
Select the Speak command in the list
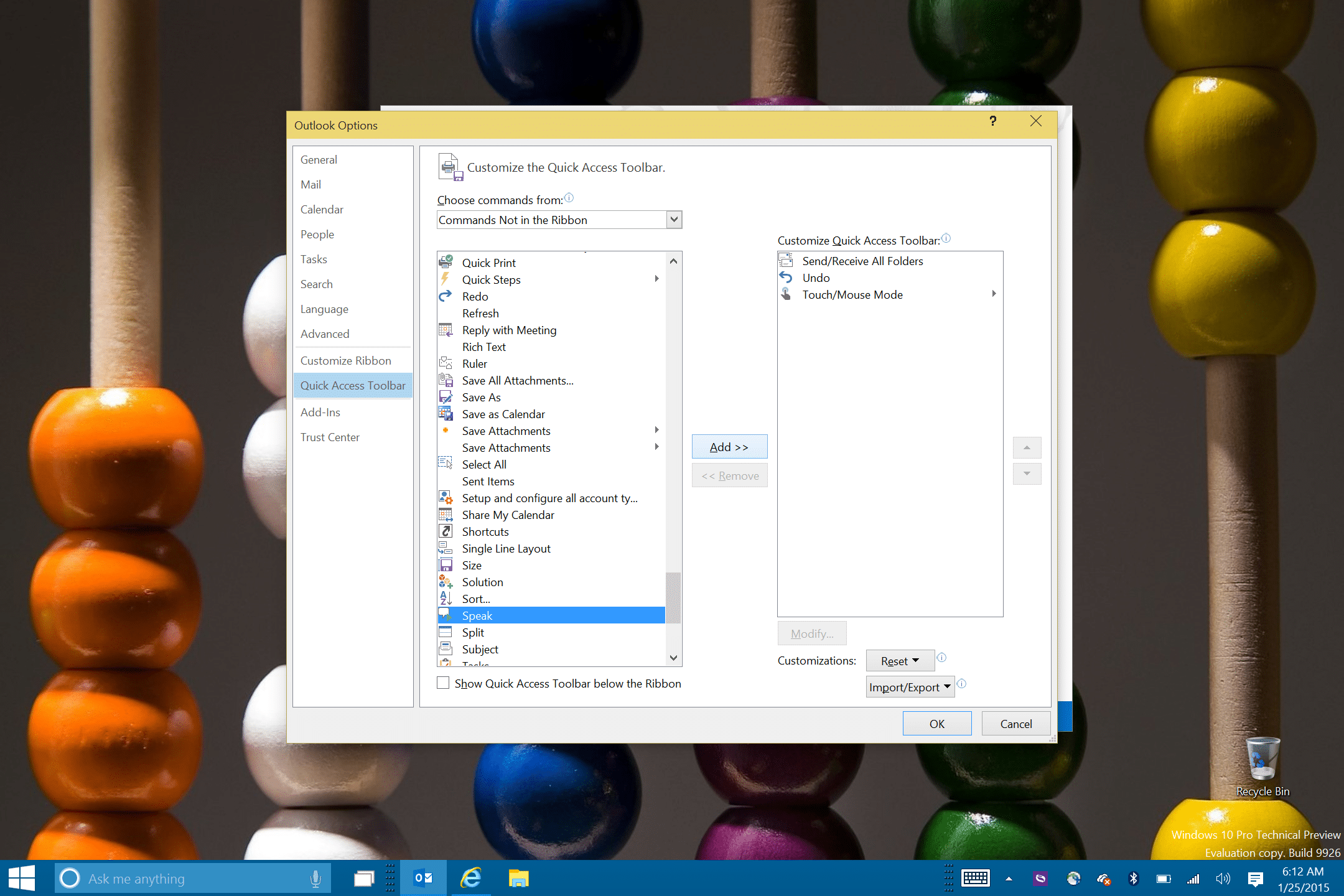(x=551, y=615)
